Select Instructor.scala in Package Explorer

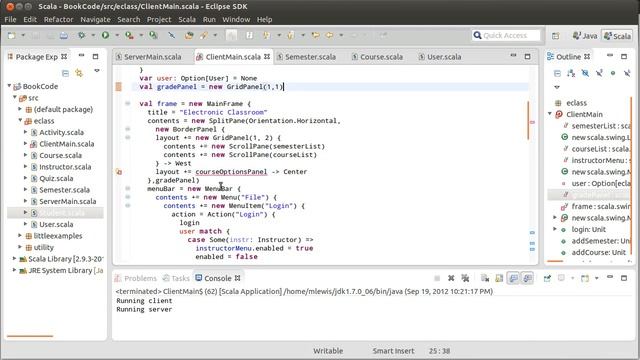click(x=65, y=167)
